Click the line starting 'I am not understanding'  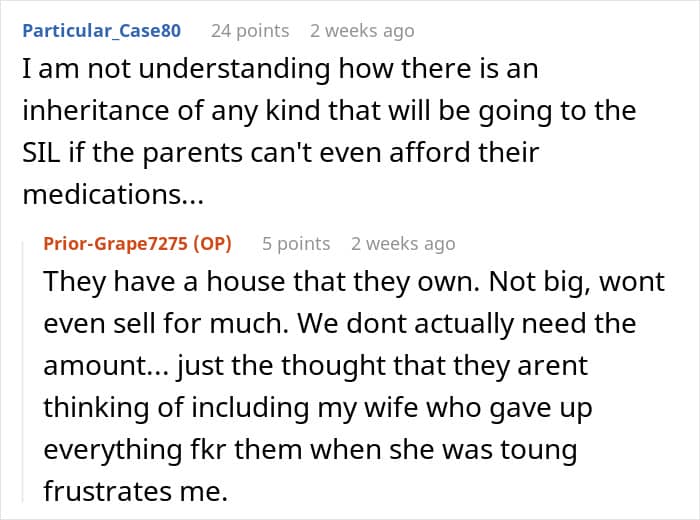(x=280, y=69)
